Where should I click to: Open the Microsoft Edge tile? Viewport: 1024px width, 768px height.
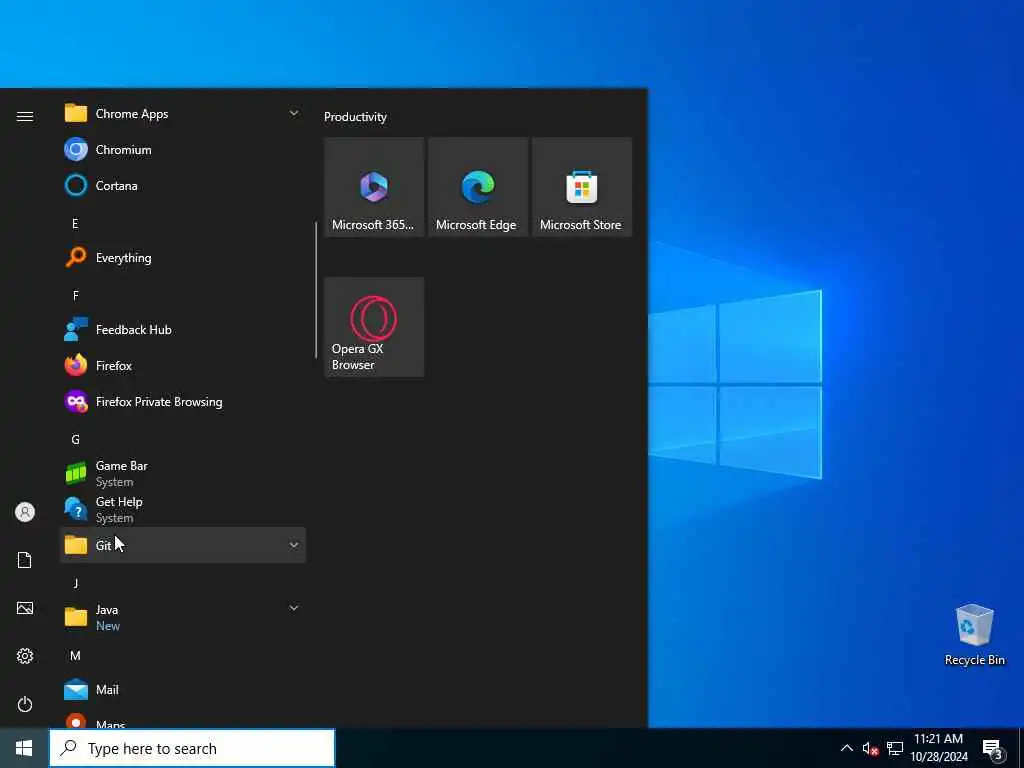pyautogui.click(x=478, y=187)
